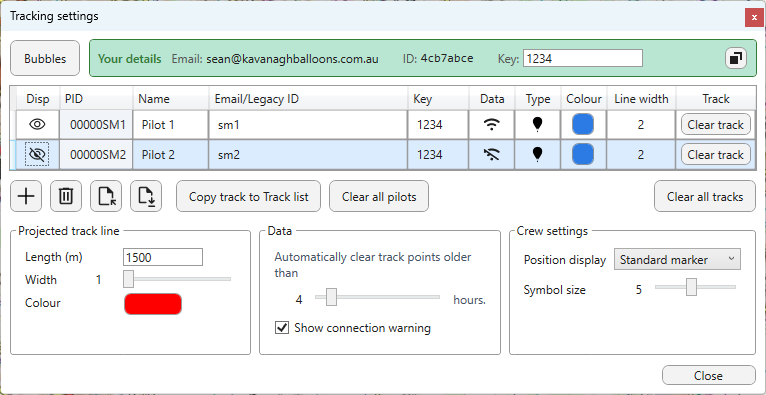Click Length (m) input field

(x=163, y=257)
